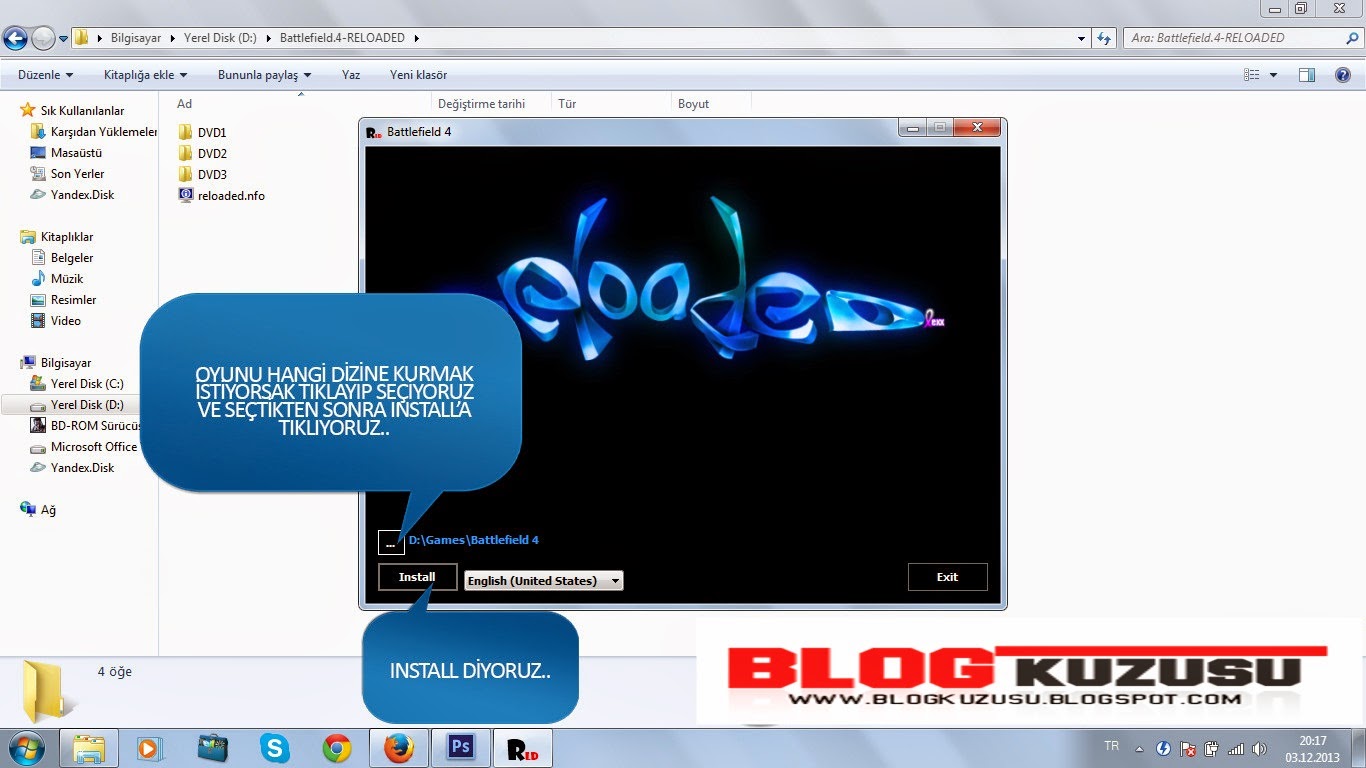Viewport: 1366px width, 768px height.
Task: Open the Bununla paylaş dropdown
Action: point(264,75)
